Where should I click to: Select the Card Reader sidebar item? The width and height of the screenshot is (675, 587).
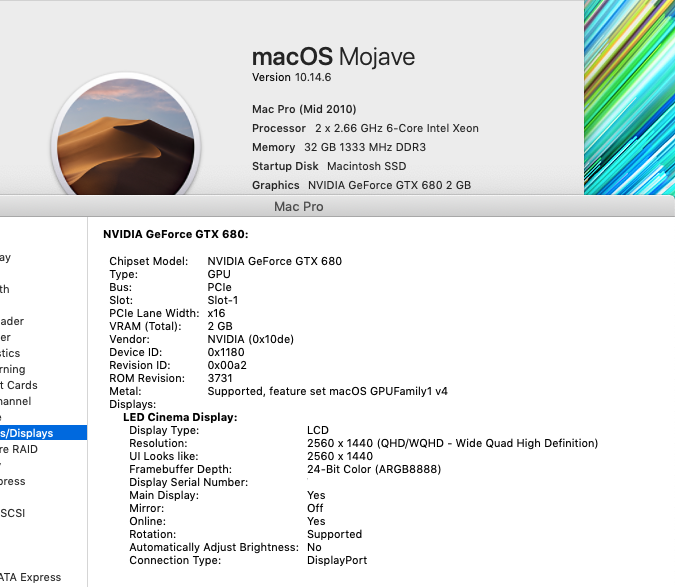[12, 321]
